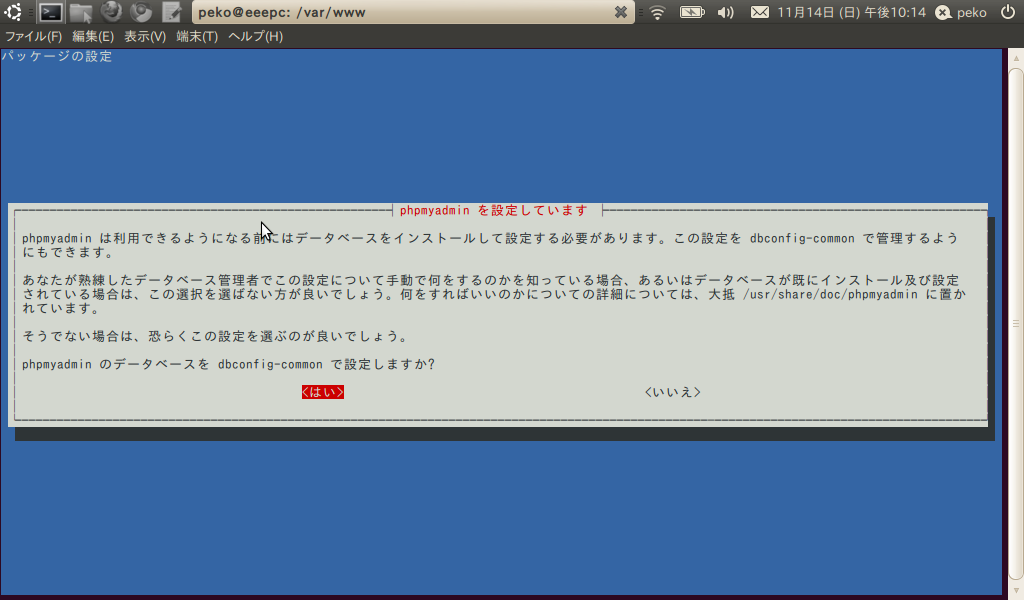This screenshot has height=600, width=1024.
Task: Click the dialog title phpmyadmin を設定しています
Action: 494,210
